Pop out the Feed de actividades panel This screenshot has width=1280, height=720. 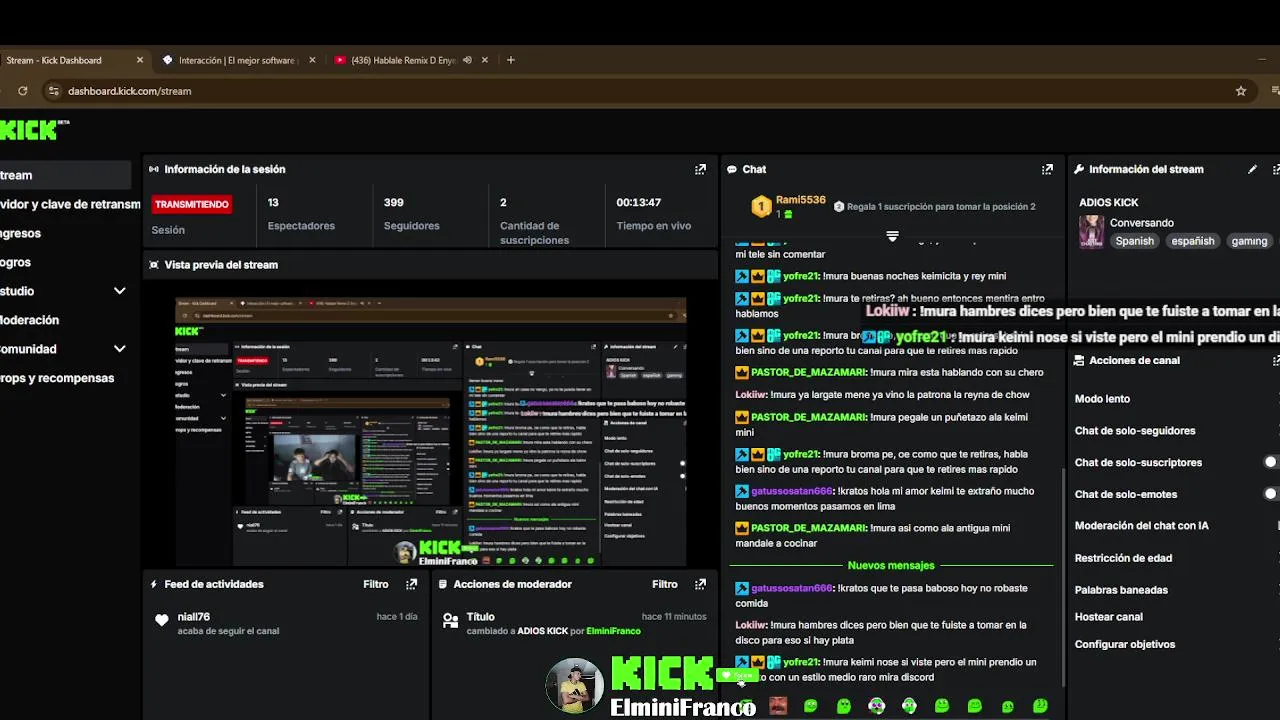[x=411, y=584]
